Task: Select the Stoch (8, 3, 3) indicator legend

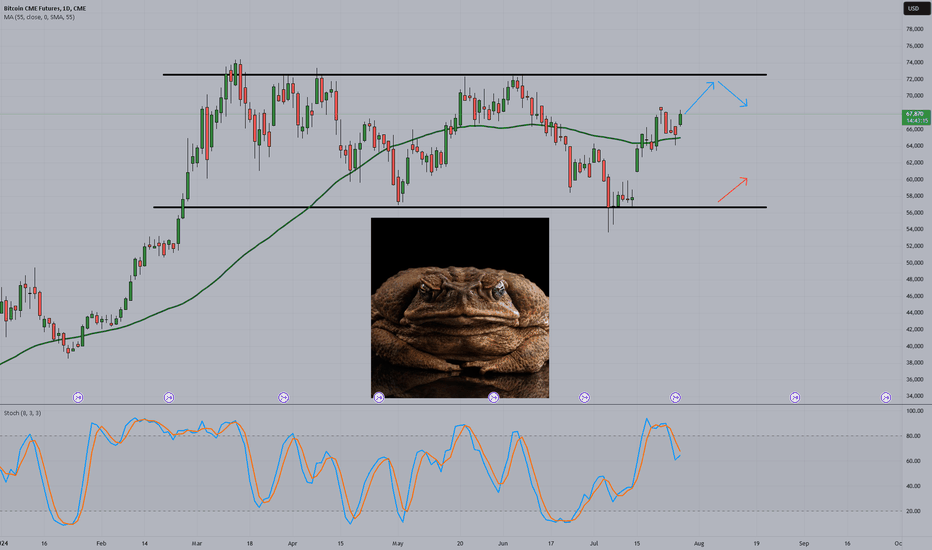Action: click(23, 413)
